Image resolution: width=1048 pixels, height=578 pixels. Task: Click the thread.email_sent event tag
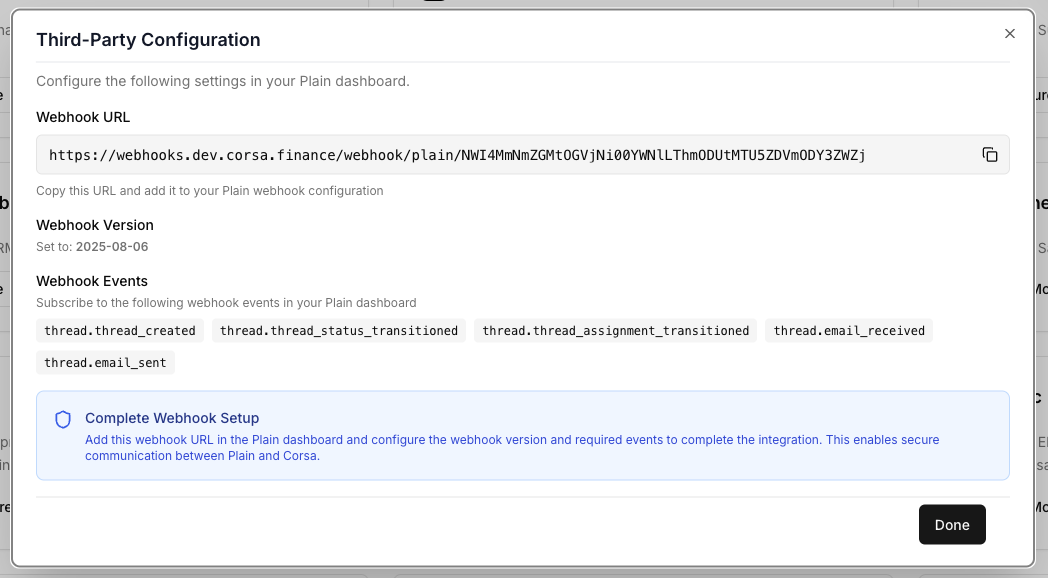click(x=105, y=363)
